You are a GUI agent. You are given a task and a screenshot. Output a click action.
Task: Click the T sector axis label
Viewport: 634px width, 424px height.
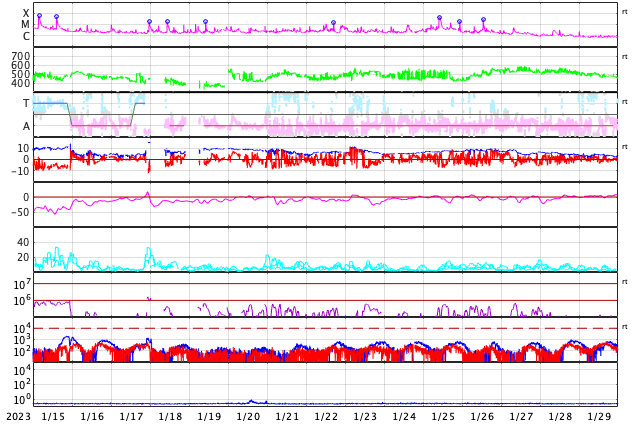pyautogui.click(x=26, y=103)
